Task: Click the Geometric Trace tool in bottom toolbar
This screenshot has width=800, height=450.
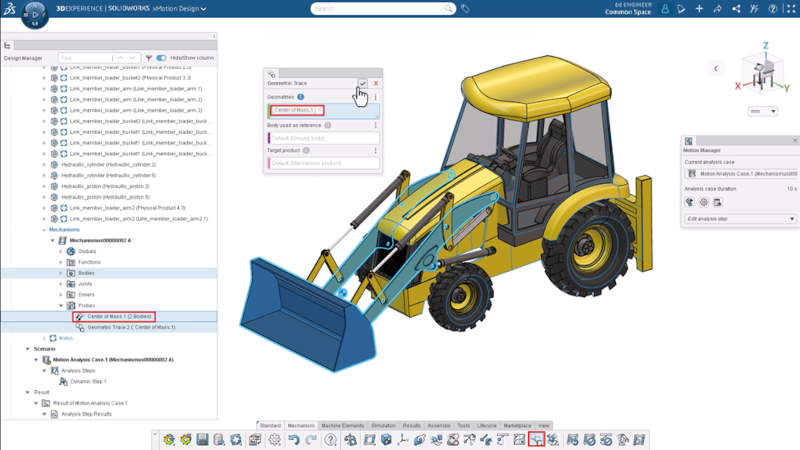Action: (x=536, y=440)
